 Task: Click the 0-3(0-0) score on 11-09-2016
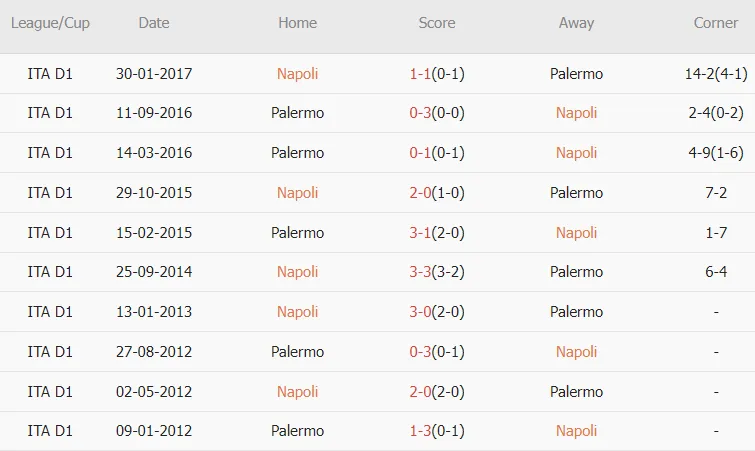coord(437,113)
